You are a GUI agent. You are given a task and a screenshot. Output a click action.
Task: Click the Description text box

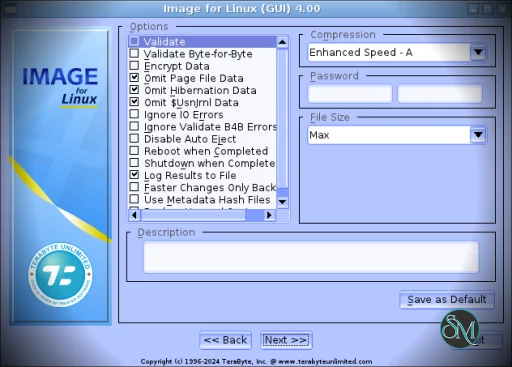(311, 257)
